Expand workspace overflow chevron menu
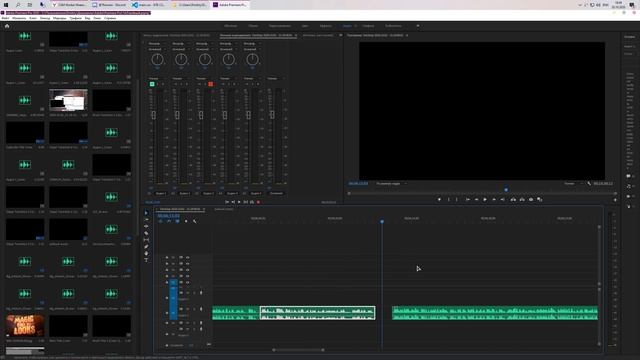The image size is (640, 360). click(x=418, y=26)
